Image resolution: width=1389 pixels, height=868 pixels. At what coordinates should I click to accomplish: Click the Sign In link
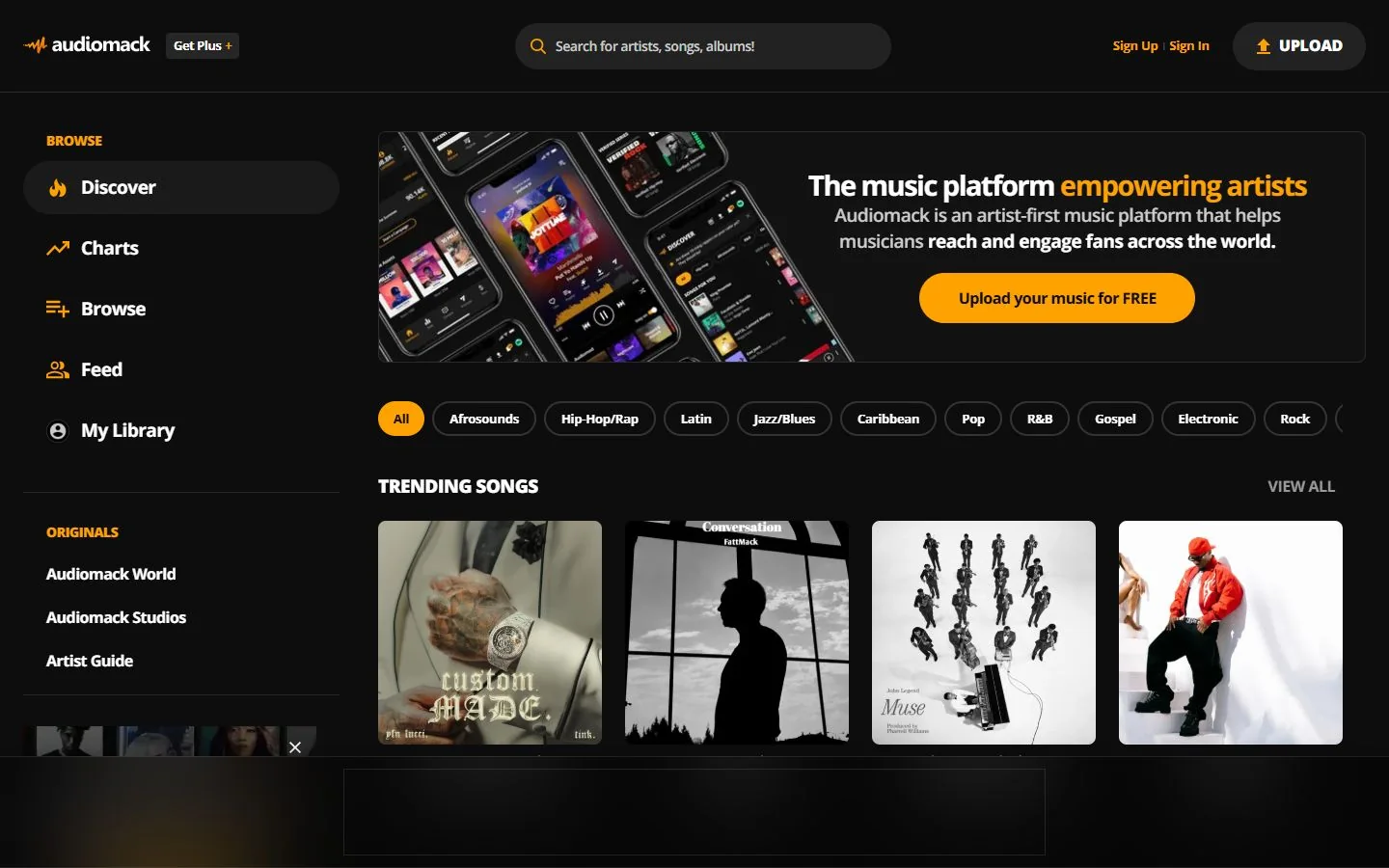[x=1189, y=45]
